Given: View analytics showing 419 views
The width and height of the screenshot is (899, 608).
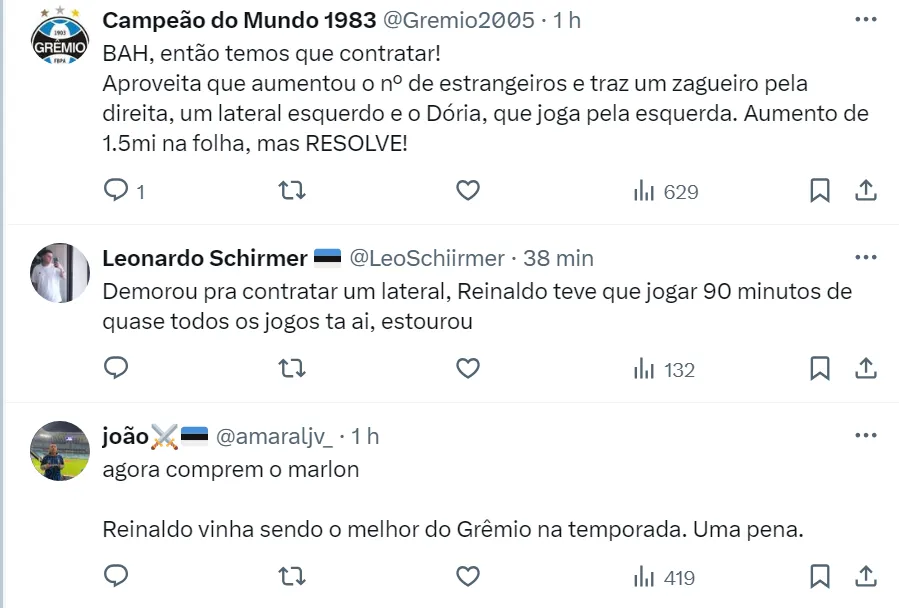Looking at the screenshot, I should tap(665, 578).
